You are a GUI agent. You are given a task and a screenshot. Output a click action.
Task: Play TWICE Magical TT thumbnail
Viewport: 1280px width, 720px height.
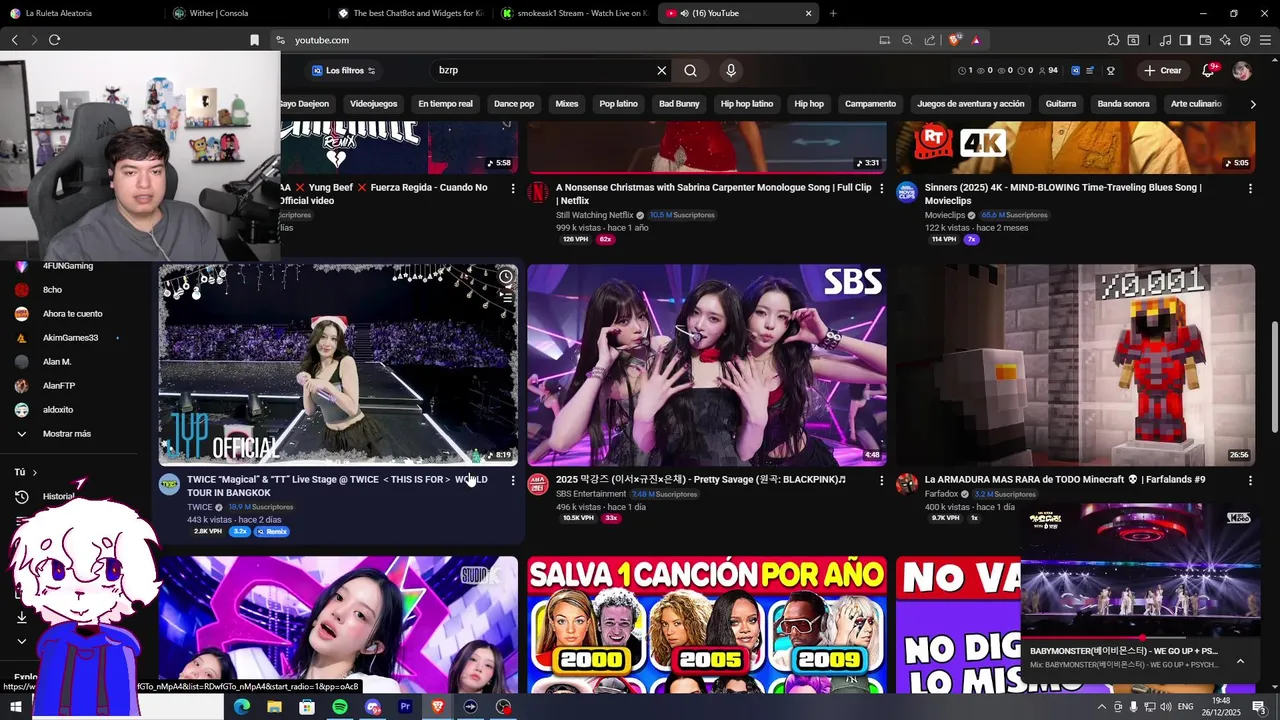[338, 365]
